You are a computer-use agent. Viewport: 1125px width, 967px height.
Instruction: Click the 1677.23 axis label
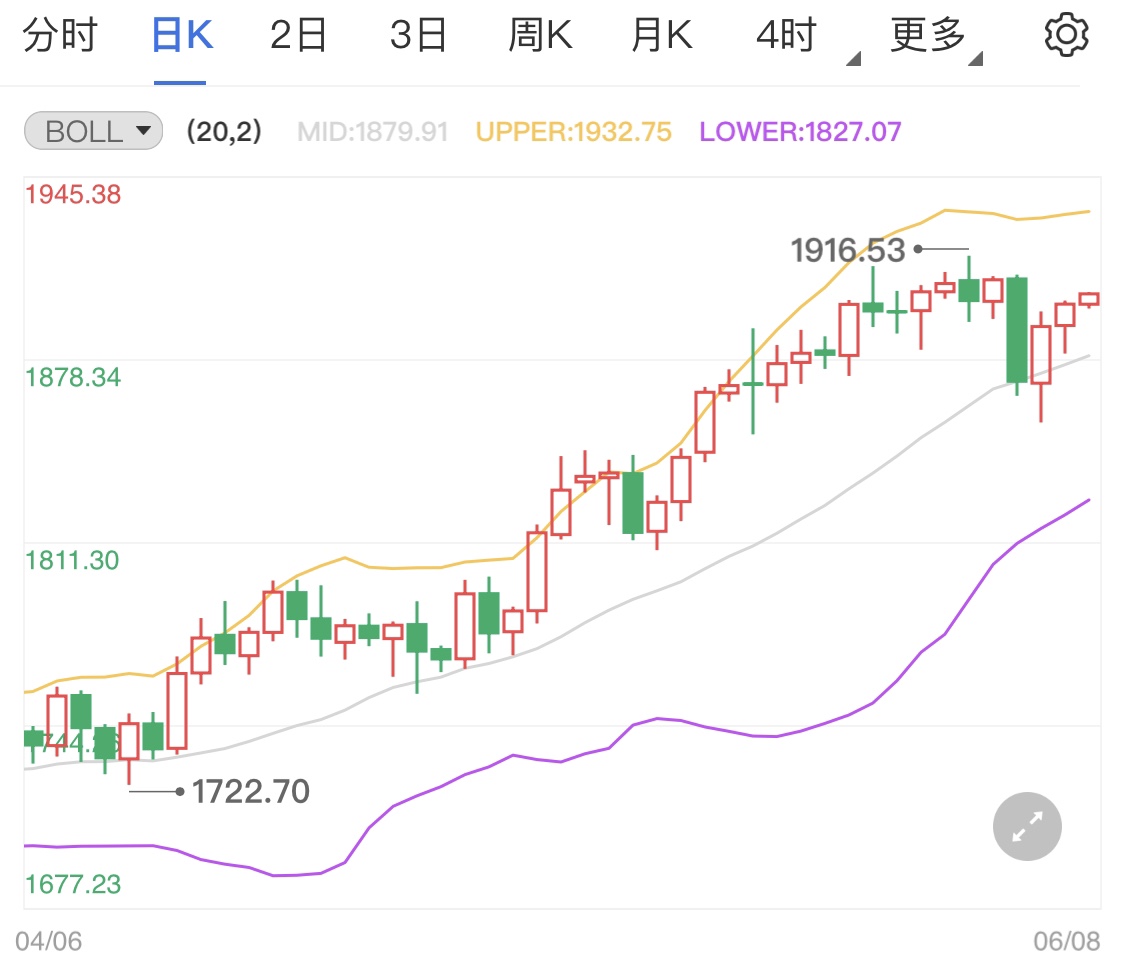(x=73, y=885)
